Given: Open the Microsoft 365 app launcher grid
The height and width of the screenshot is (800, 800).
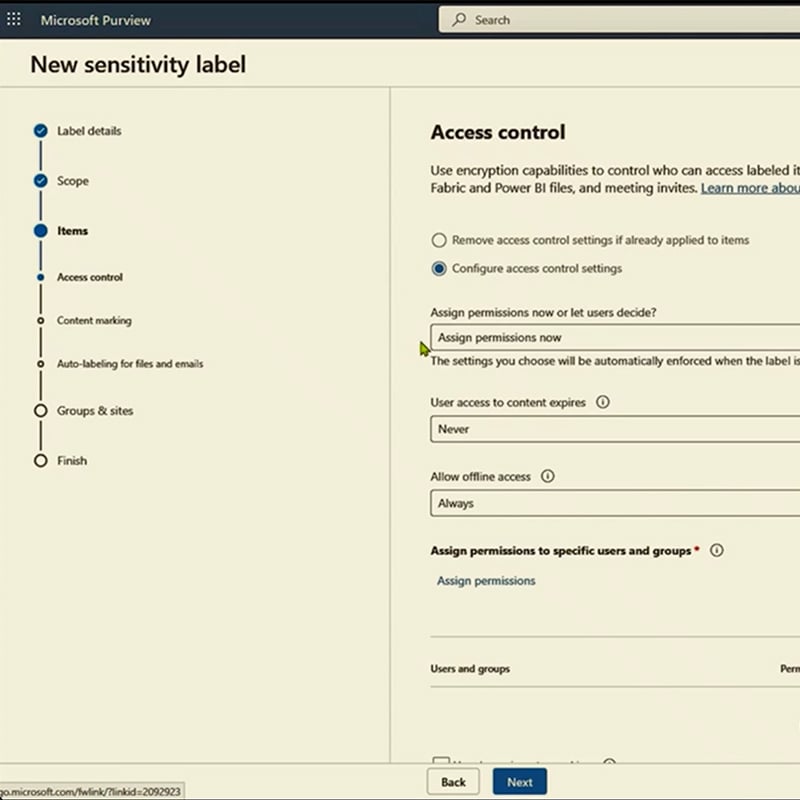Looking at the screenshot, I should click(x=13, y=20).
